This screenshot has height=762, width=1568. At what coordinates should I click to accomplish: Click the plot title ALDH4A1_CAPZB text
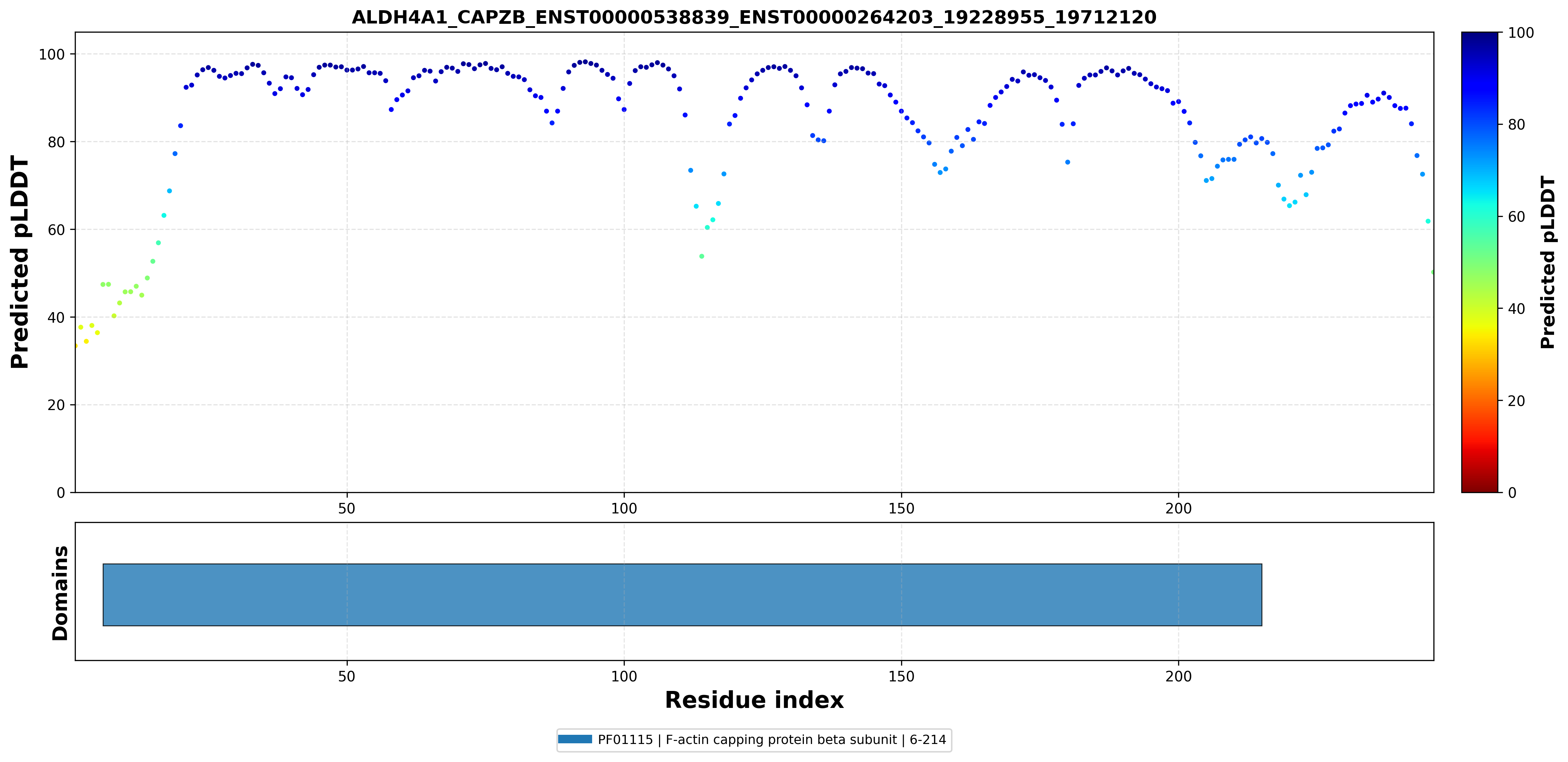tap(754, 17)
